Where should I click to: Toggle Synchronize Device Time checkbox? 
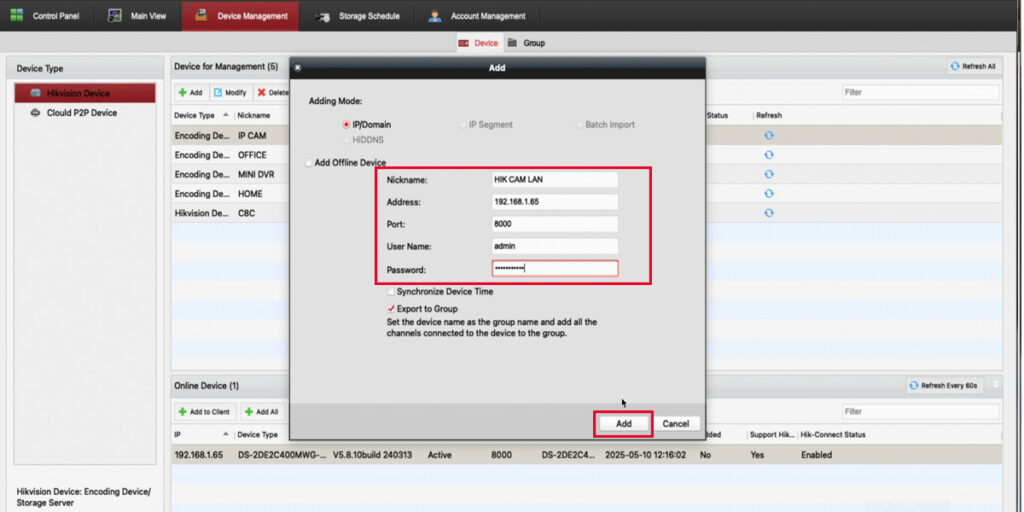[391, 292]
